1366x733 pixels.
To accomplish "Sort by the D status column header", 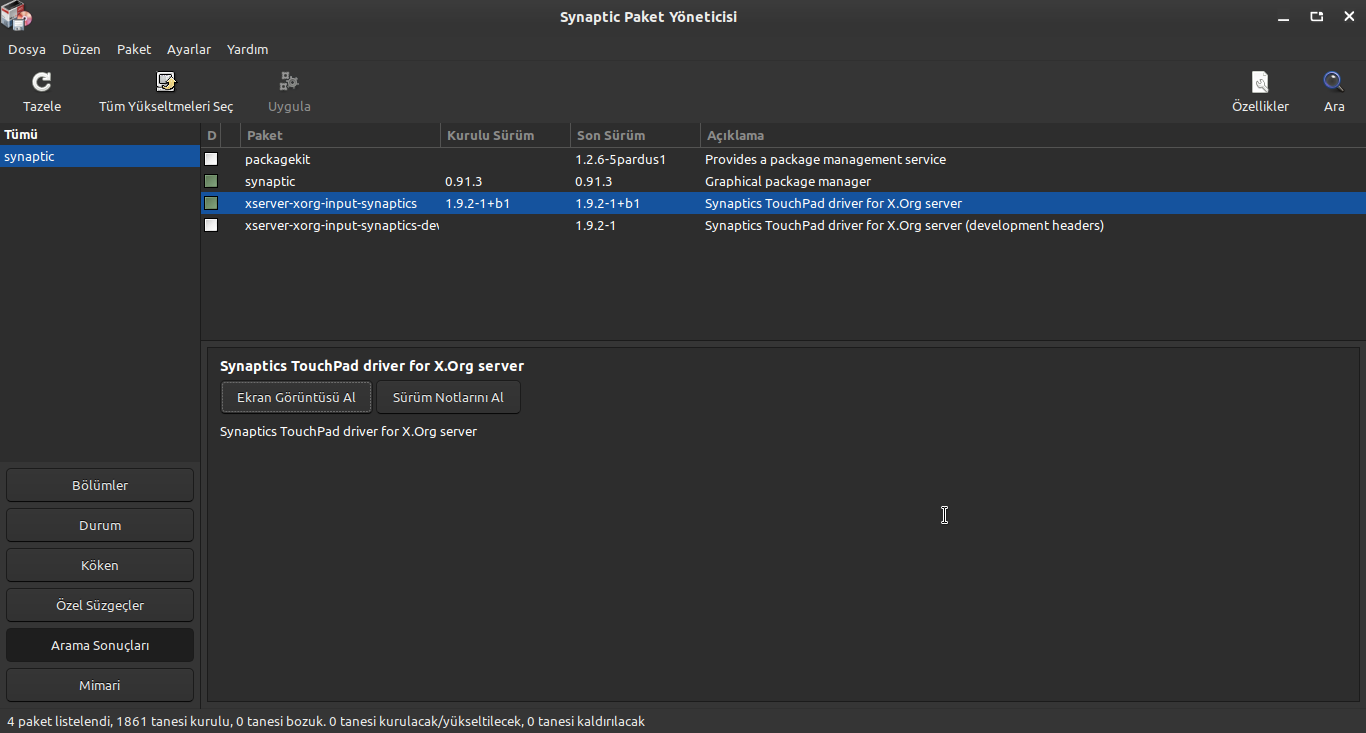I will point(211,135).
